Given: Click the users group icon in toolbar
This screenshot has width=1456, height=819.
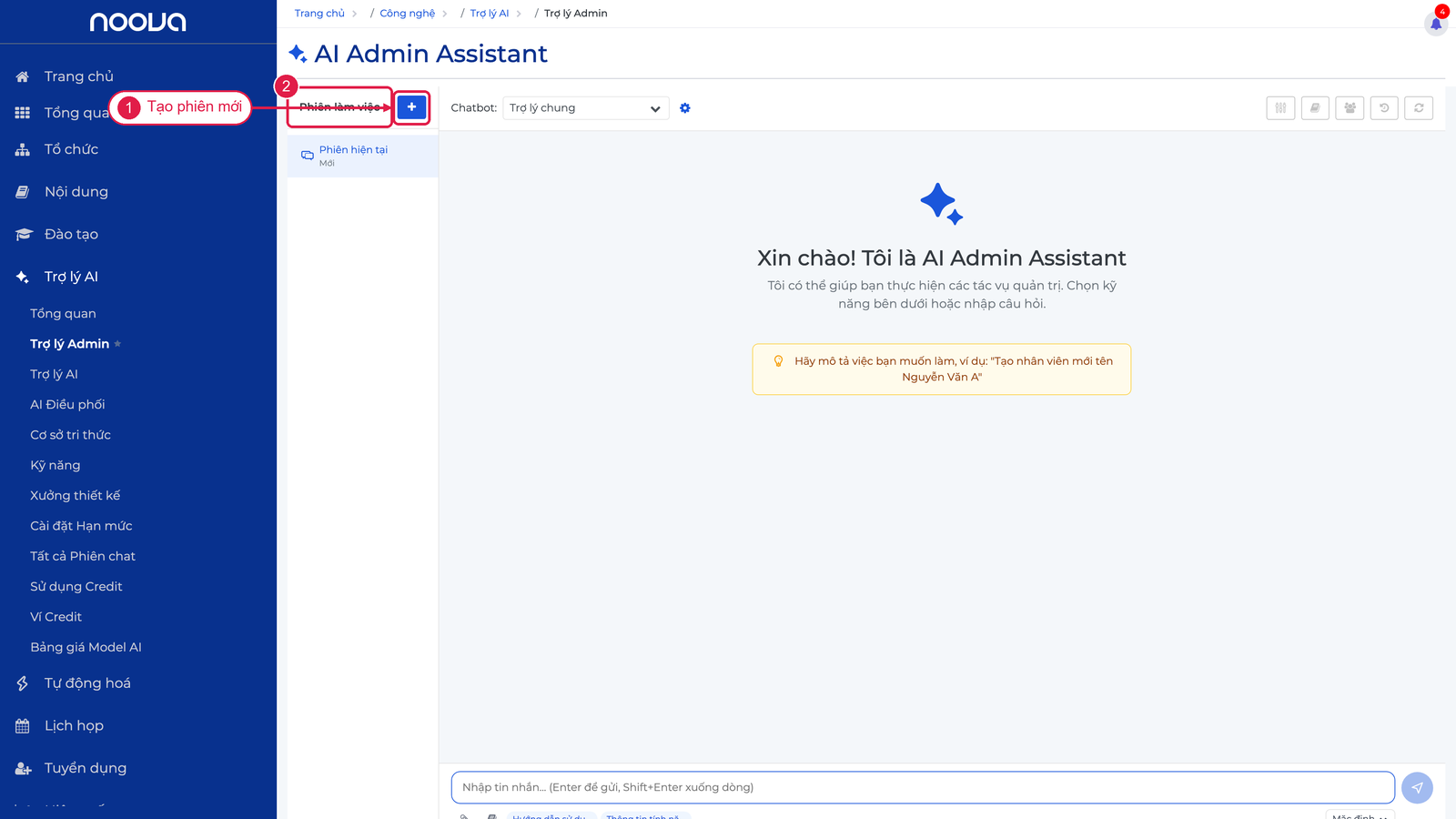Looking at the screenshot, I should (1350, 108).
